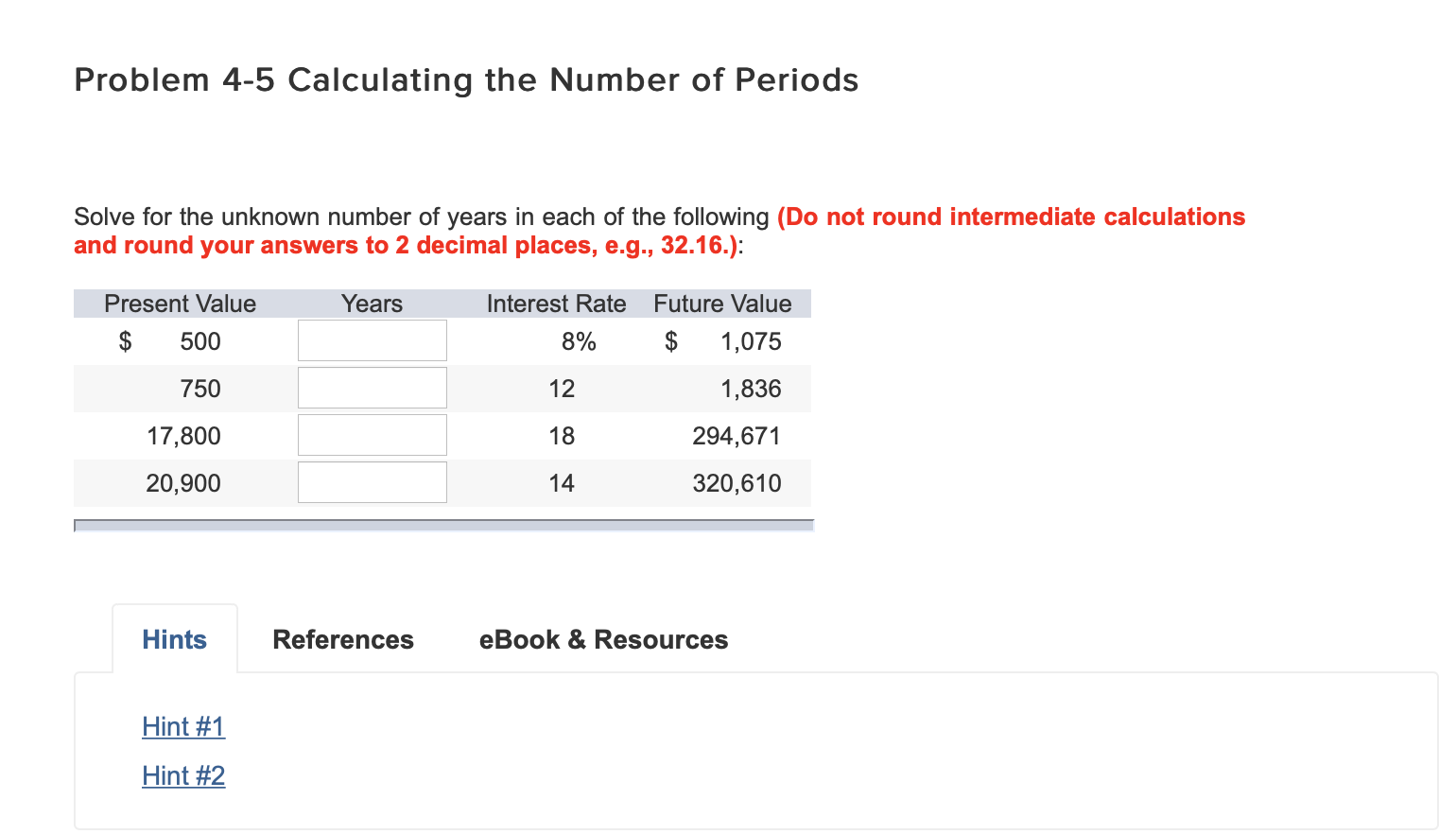Click the Problem 4-5 title heading
The image size is (1456, 834).
(x=466, y=79)
